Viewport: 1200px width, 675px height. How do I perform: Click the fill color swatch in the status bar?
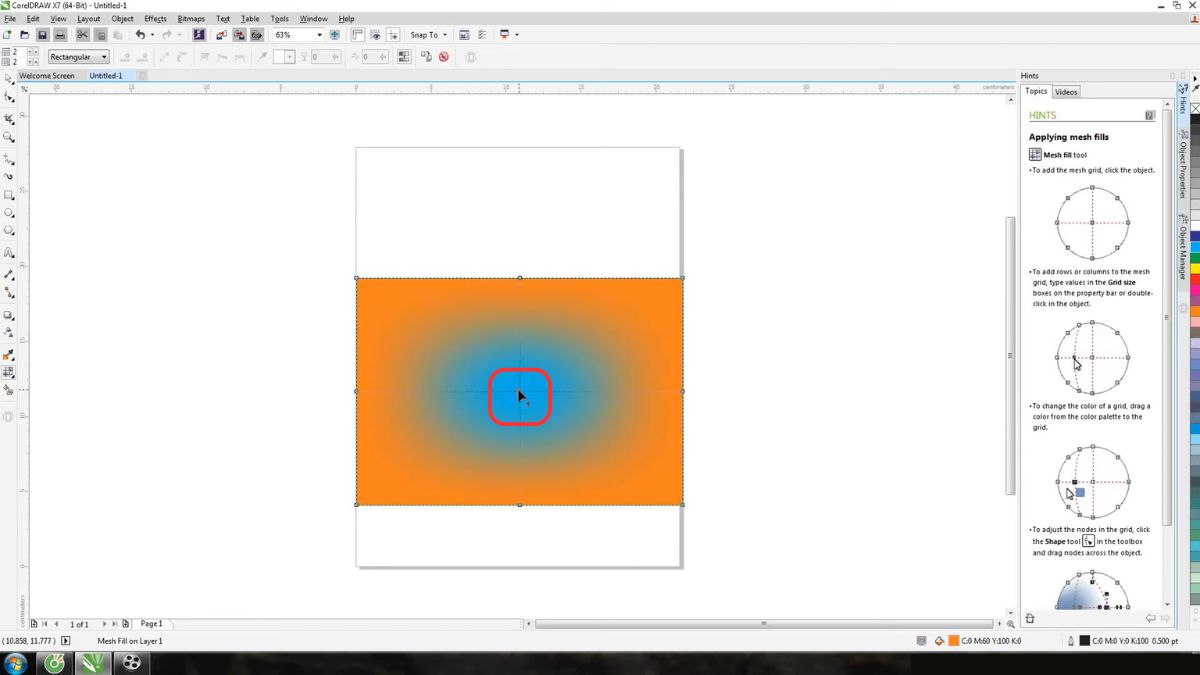(x=954, y=641)
